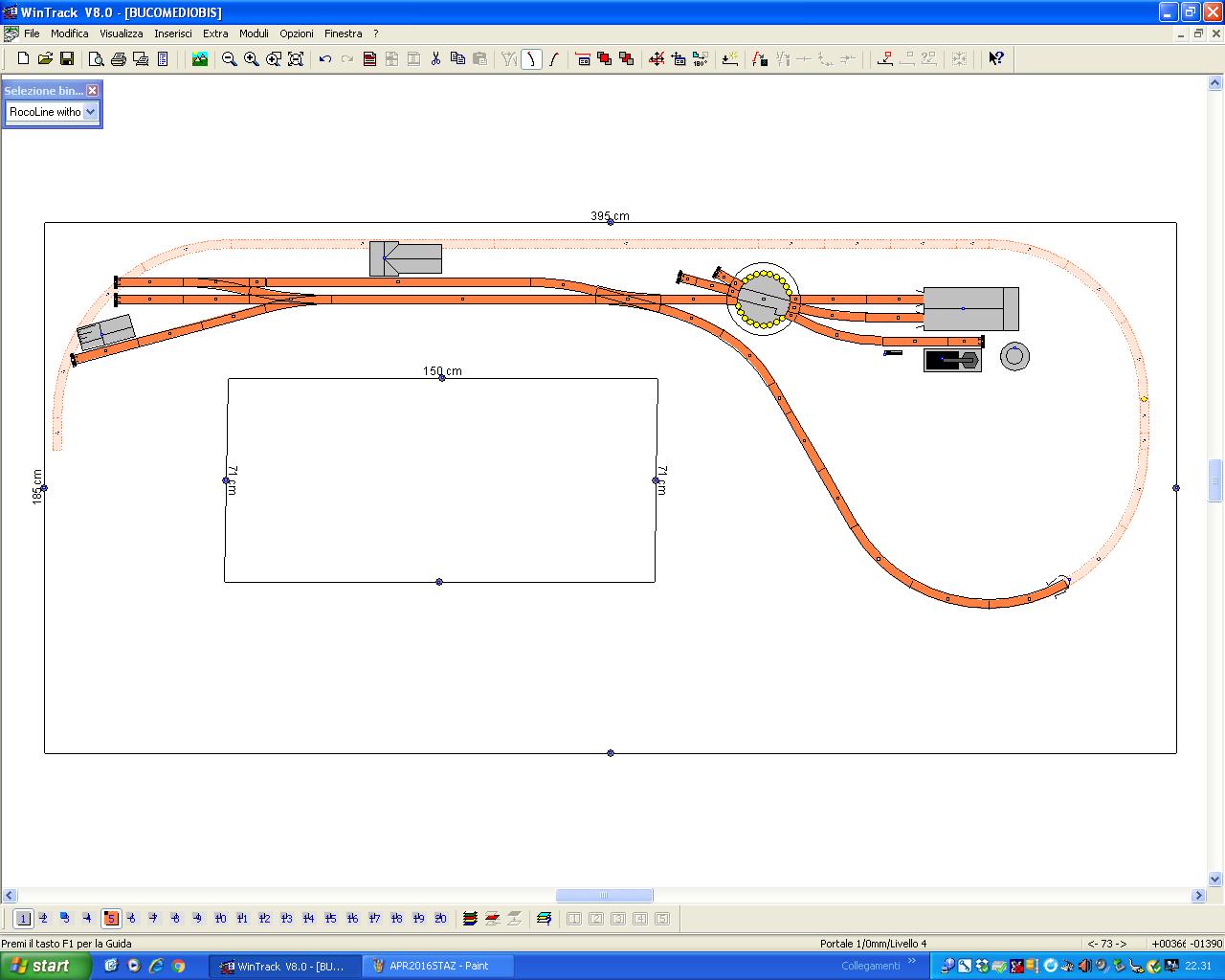Click the insert track with spark icon
The image size is (1225, 980).
coord(730,58)
